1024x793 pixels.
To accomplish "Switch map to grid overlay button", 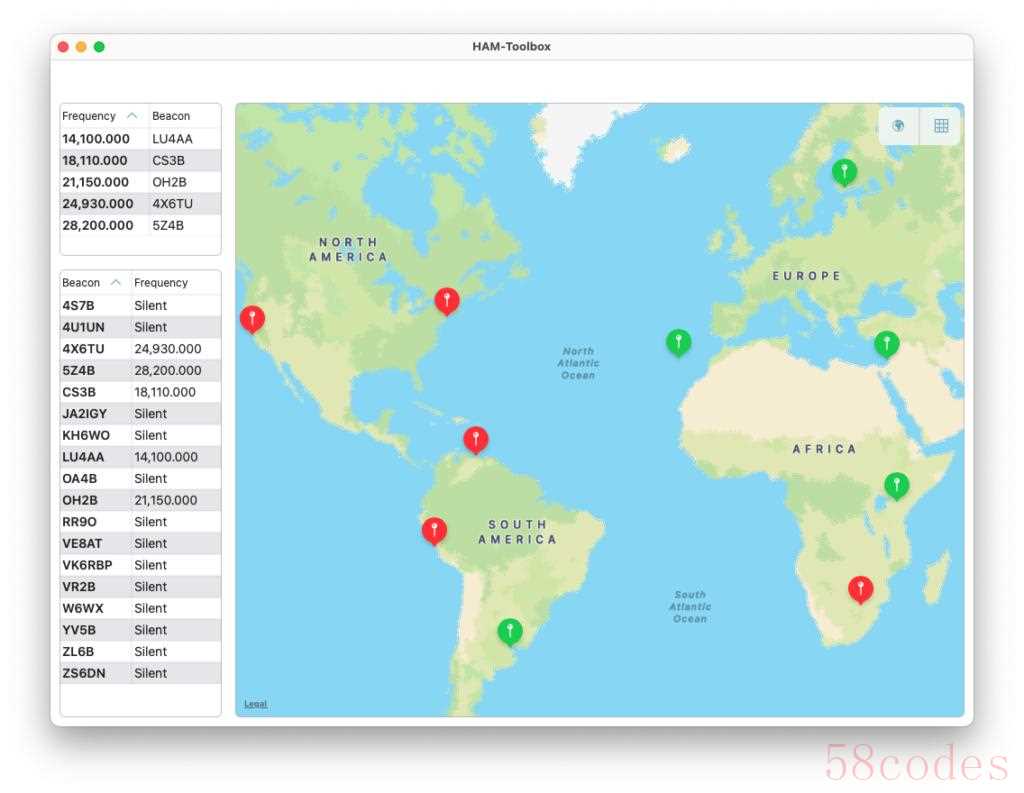I will tap(940, 125).
